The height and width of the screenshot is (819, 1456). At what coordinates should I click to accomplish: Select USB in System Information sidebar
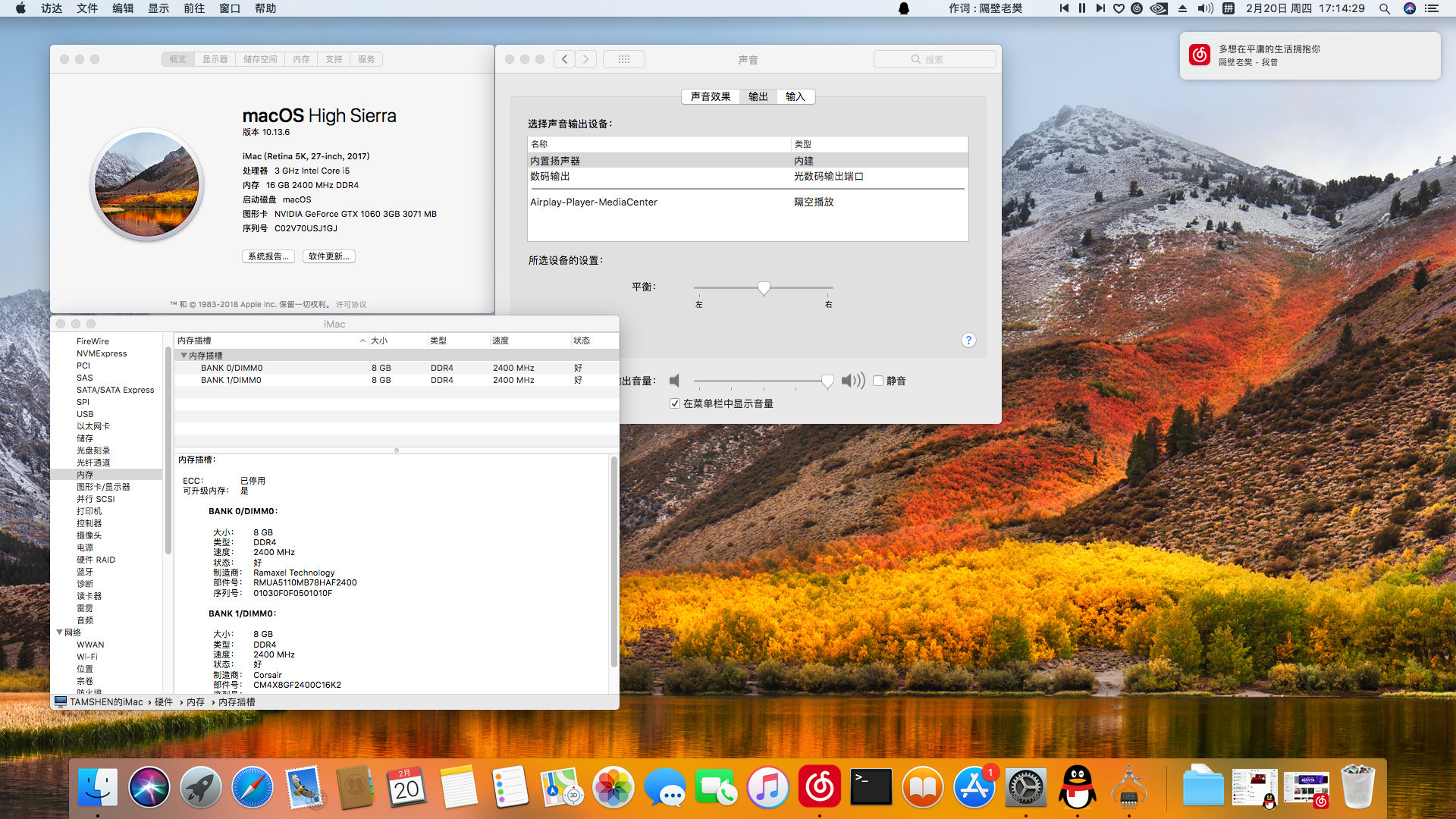coord(85,414)
